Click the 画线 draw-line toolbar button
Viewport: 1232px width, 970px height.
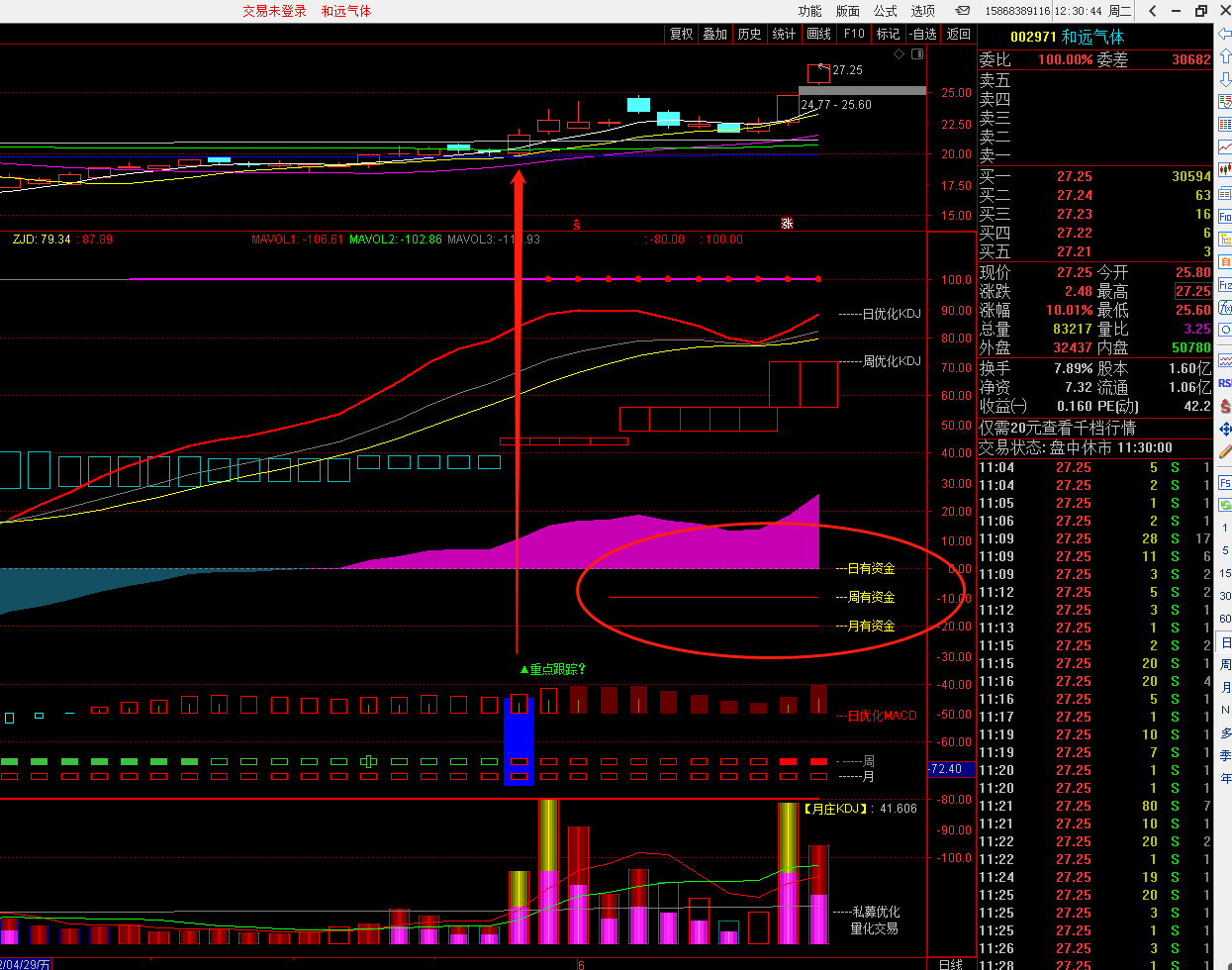click(x=819, y=34)
